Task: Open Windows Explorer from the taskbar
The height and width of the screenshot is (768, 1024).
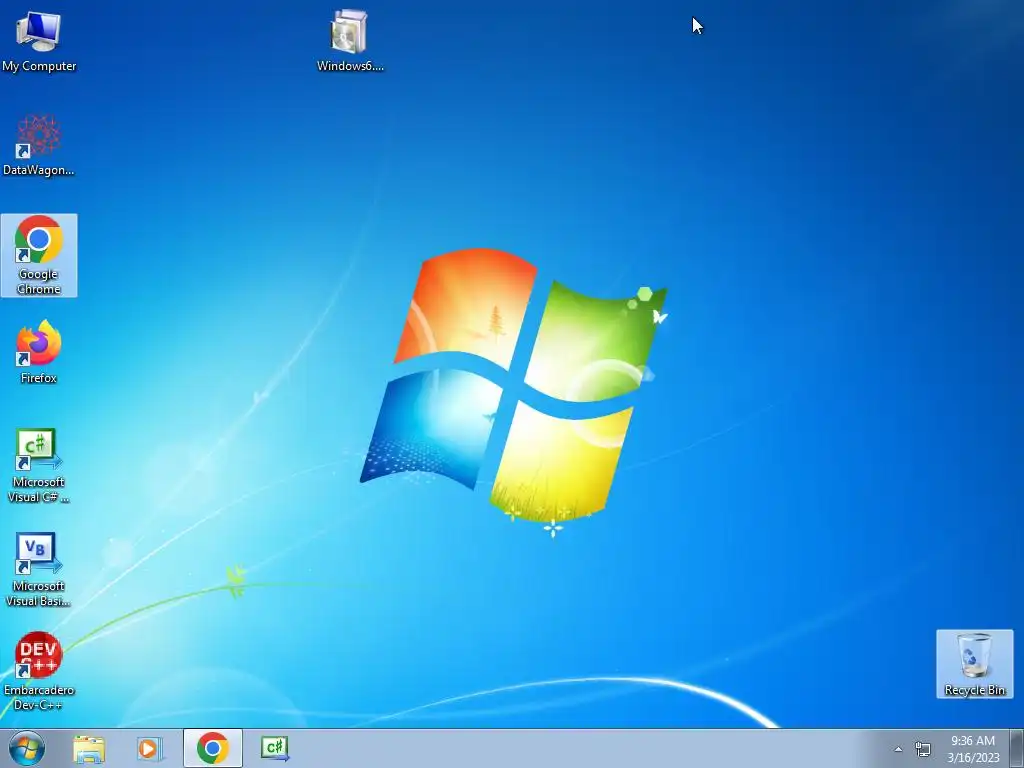Action: (89, 748)
